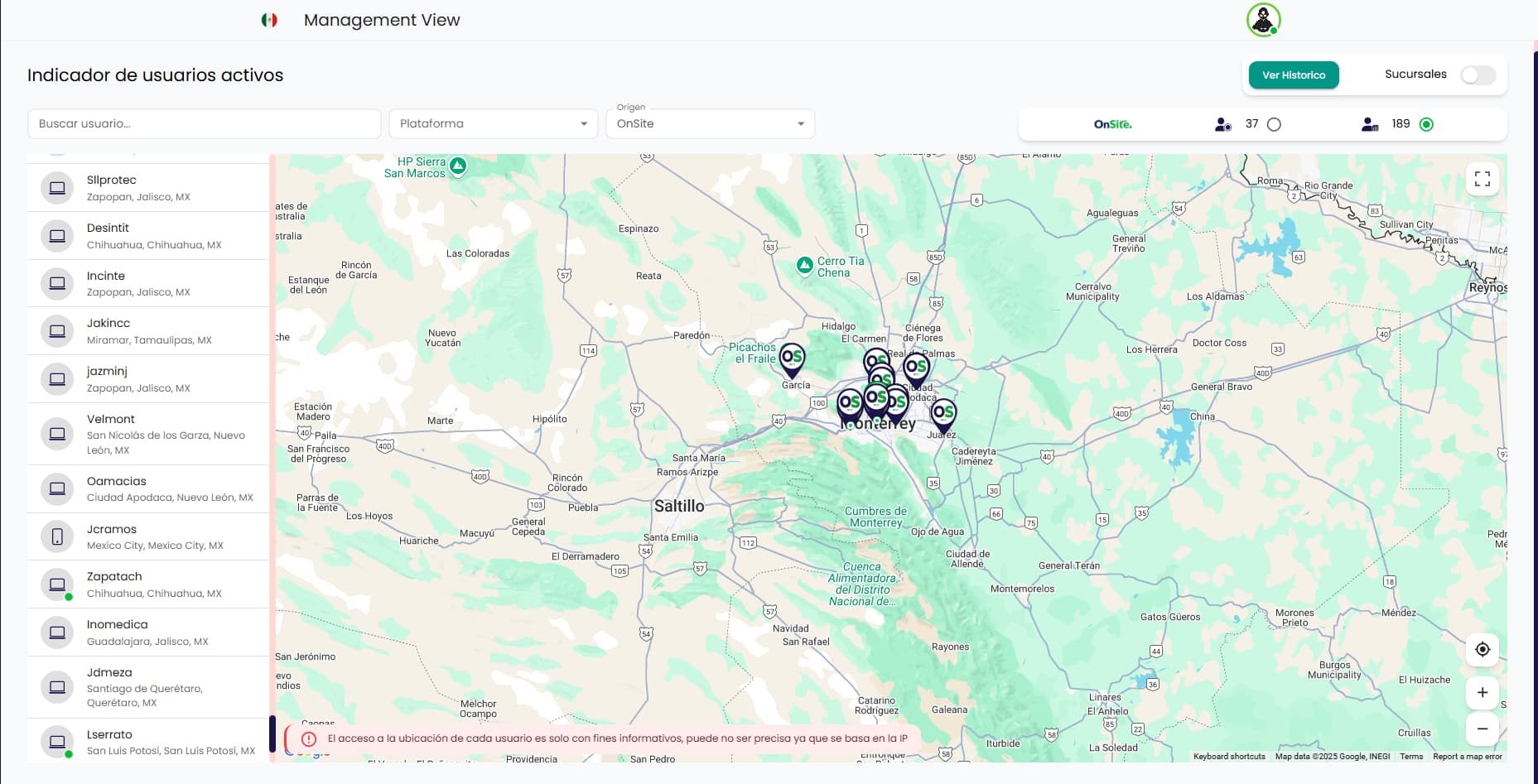Open the user avatar profile icon
This screenshot has height=784, width=1538.
(x=1263, y=20)
